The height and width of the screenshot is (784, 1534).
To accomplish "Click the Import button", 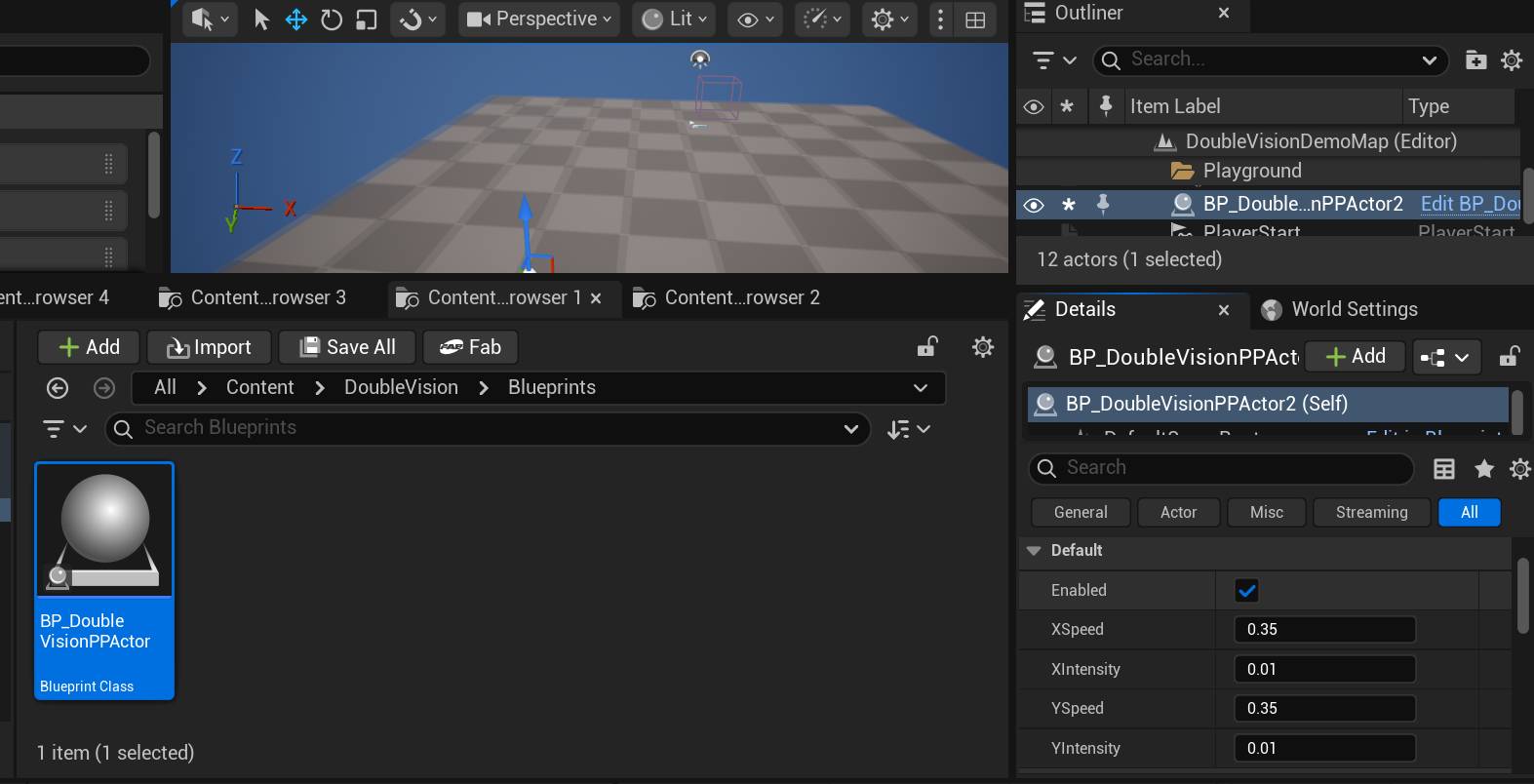I will pyautogui.click(x=210, y=347).
